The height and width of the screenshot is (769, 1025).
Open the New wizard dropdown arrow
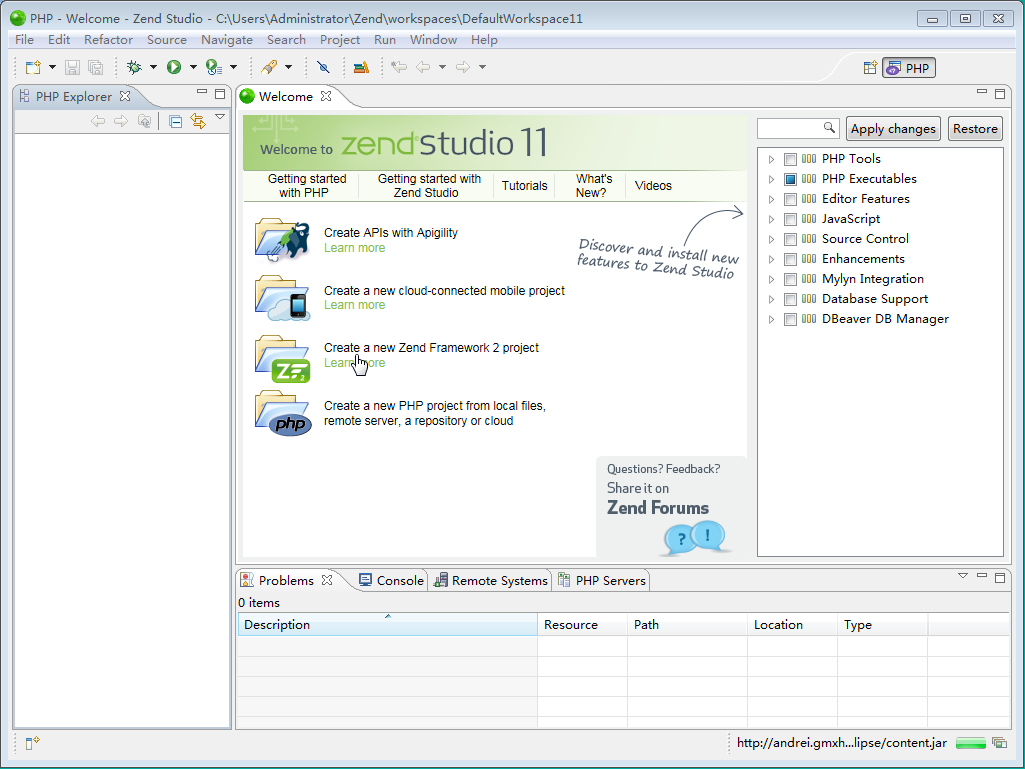[52, 67]
